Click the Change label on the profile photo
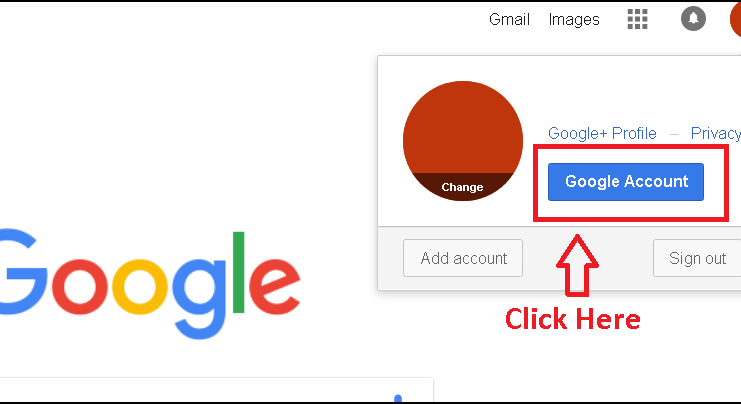Viewport: 741px width, 404px height. tap(462, 187)
